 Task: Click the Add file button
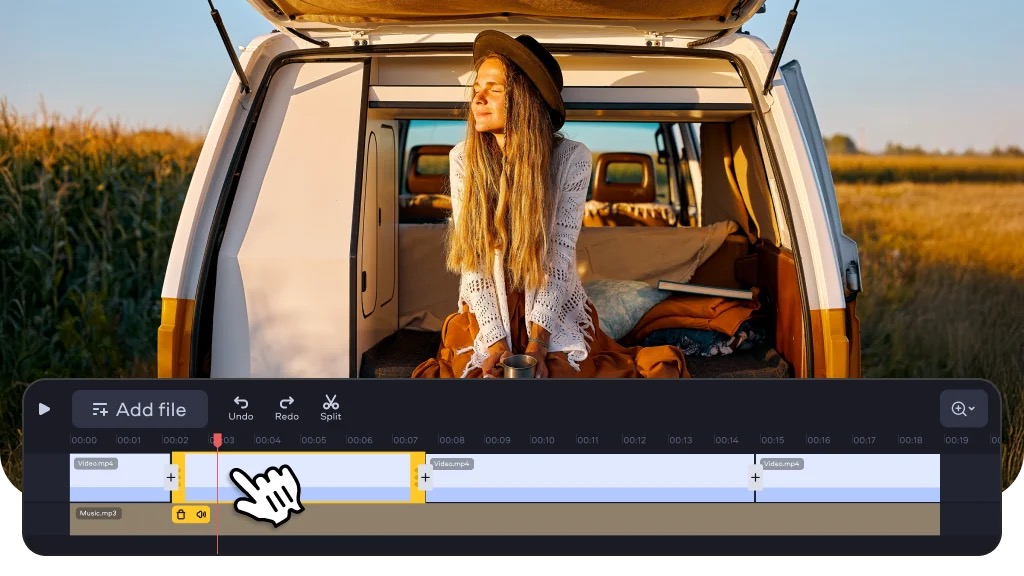click(x=140, y=409)
